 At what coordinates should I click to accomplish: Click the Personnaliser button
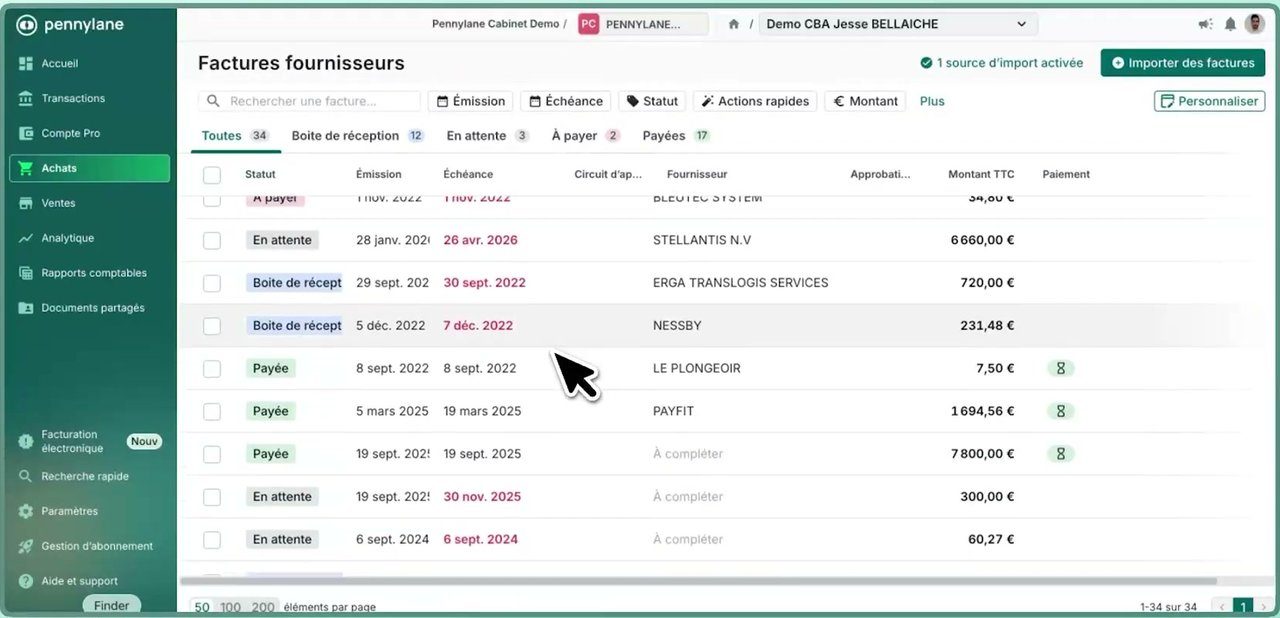1209,101
